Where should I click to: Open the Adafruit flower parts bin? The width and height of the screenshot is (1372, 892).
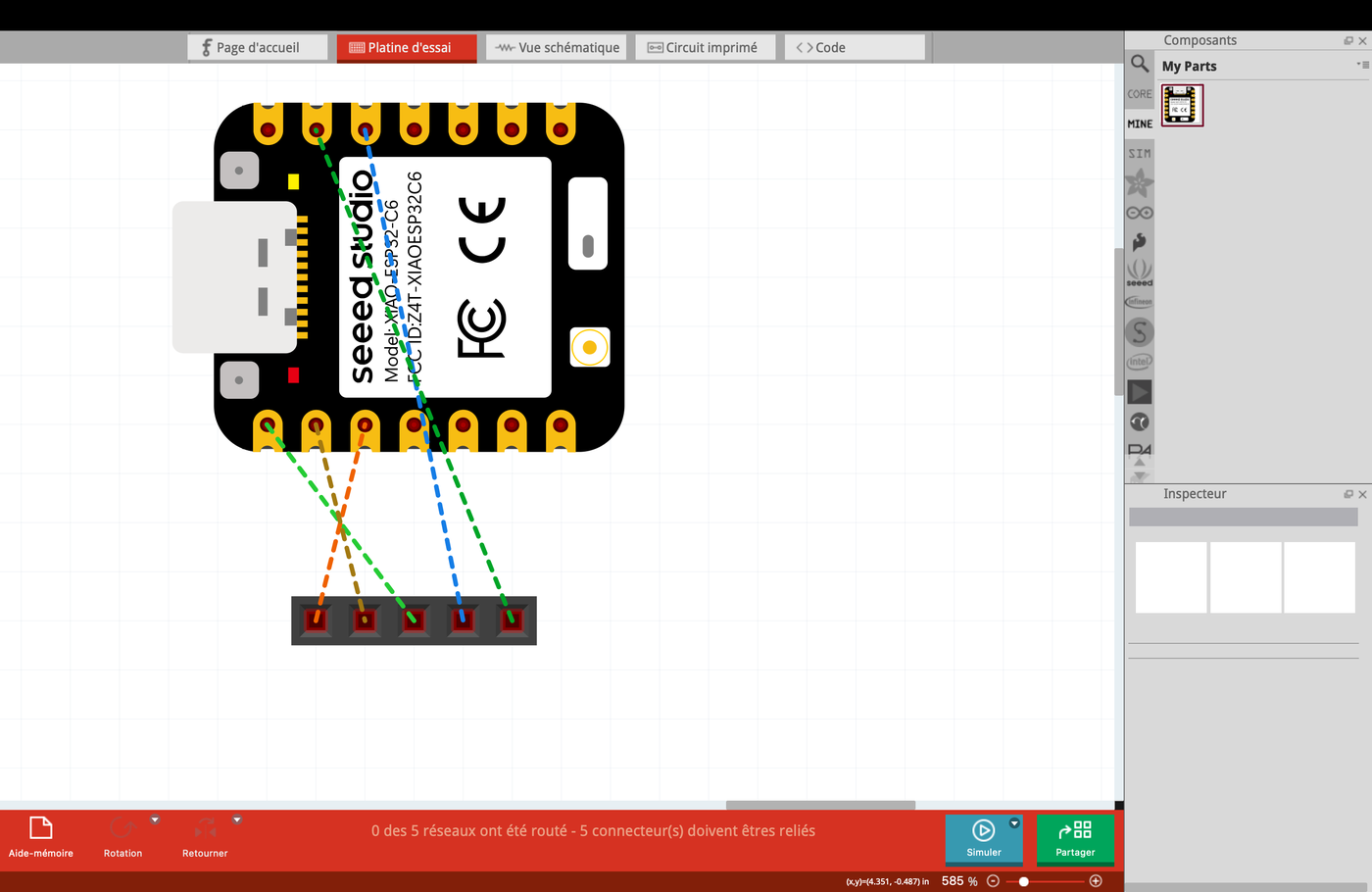(1140, 183)
